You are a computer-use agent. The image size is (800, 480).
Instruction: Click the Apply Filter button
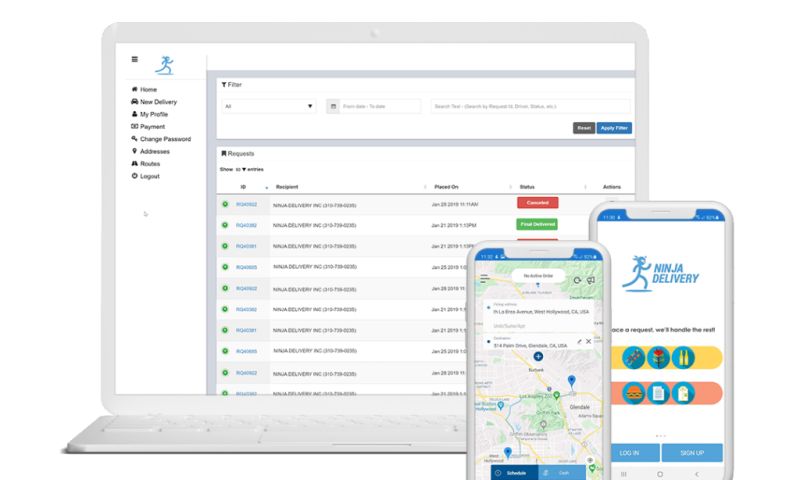click(x=614, y=128)
